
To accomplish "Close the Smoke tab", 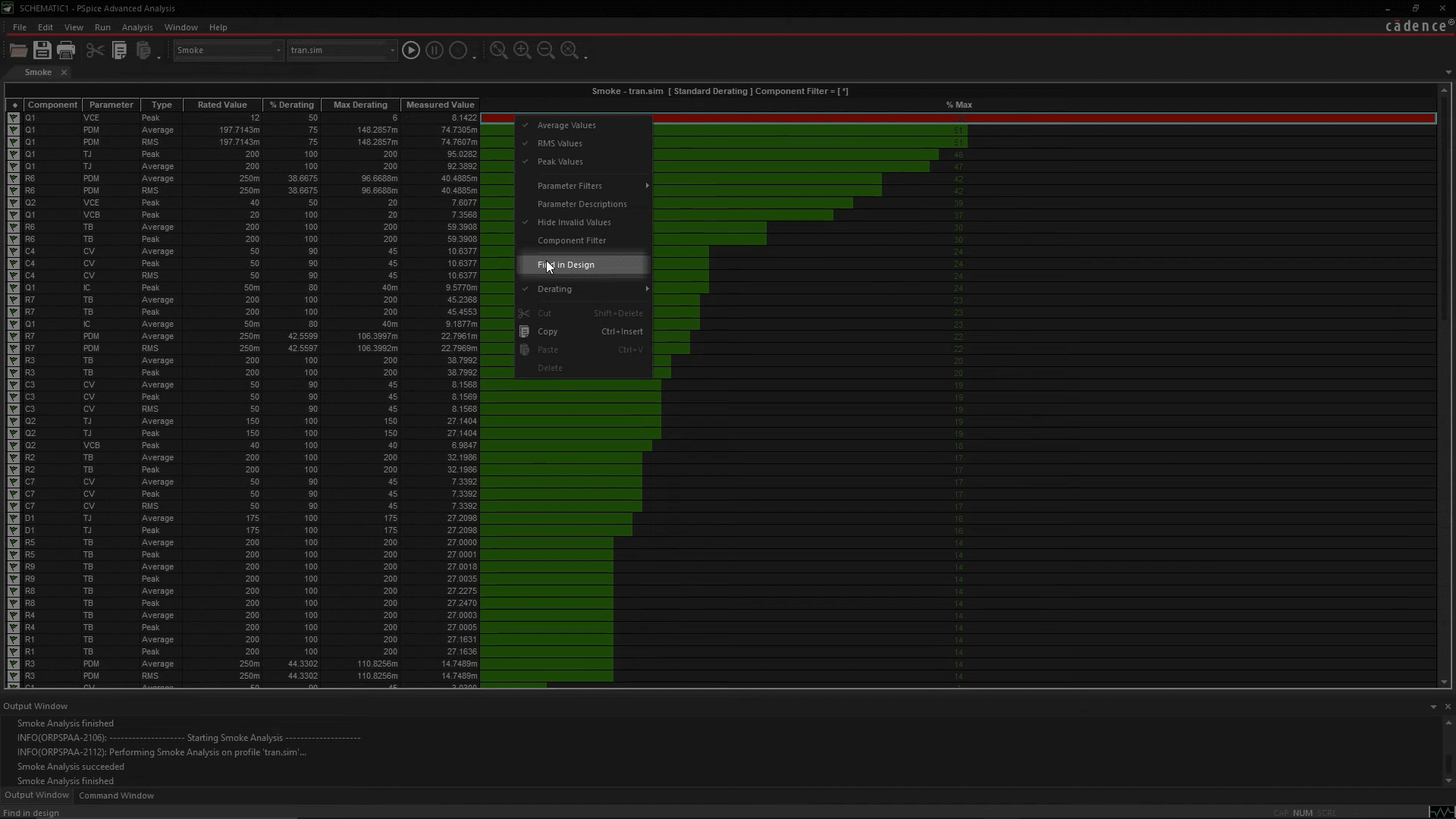I will point(64,72).
